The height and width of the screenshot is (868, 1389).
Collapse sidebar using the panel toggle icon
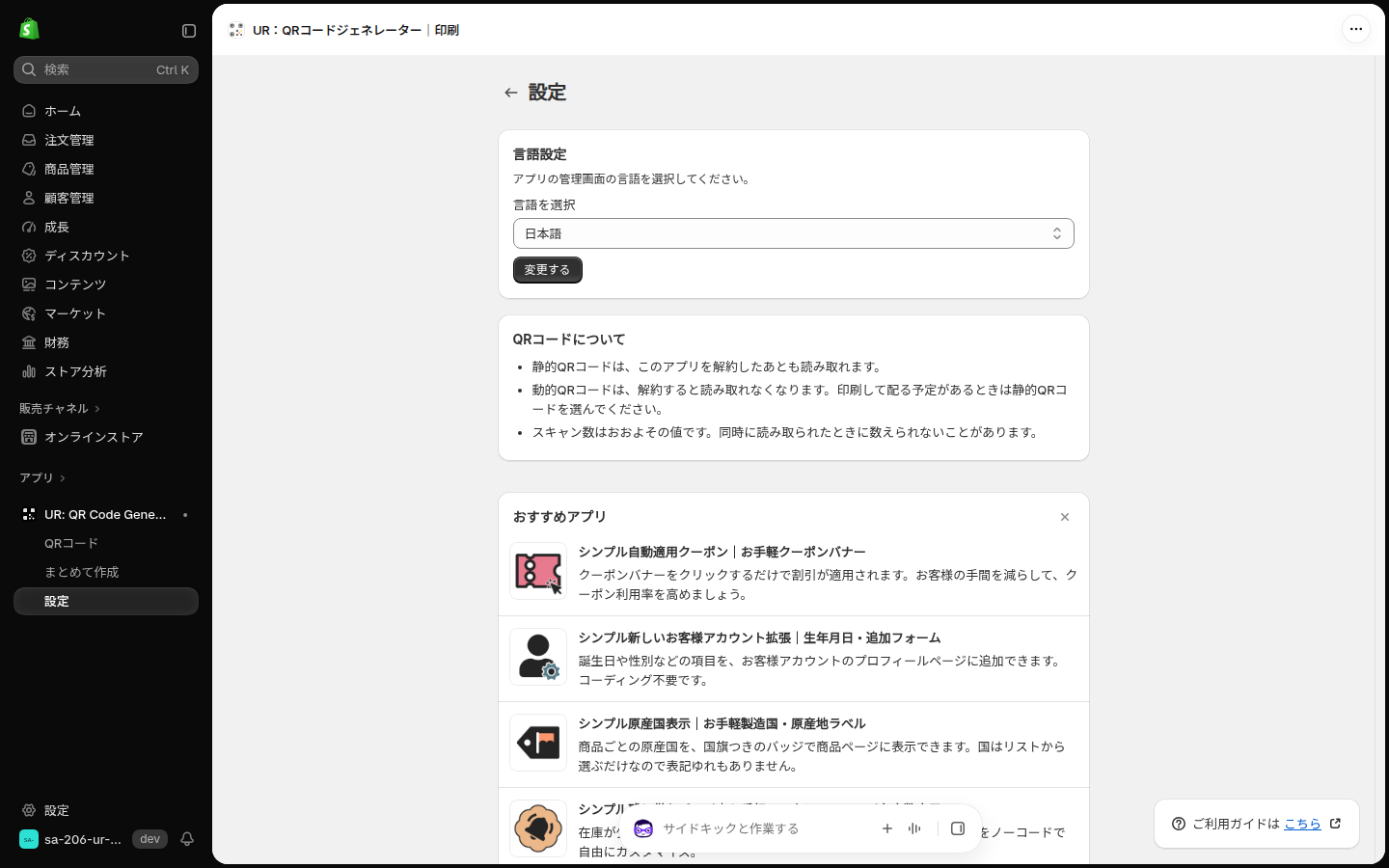[189, 31]
